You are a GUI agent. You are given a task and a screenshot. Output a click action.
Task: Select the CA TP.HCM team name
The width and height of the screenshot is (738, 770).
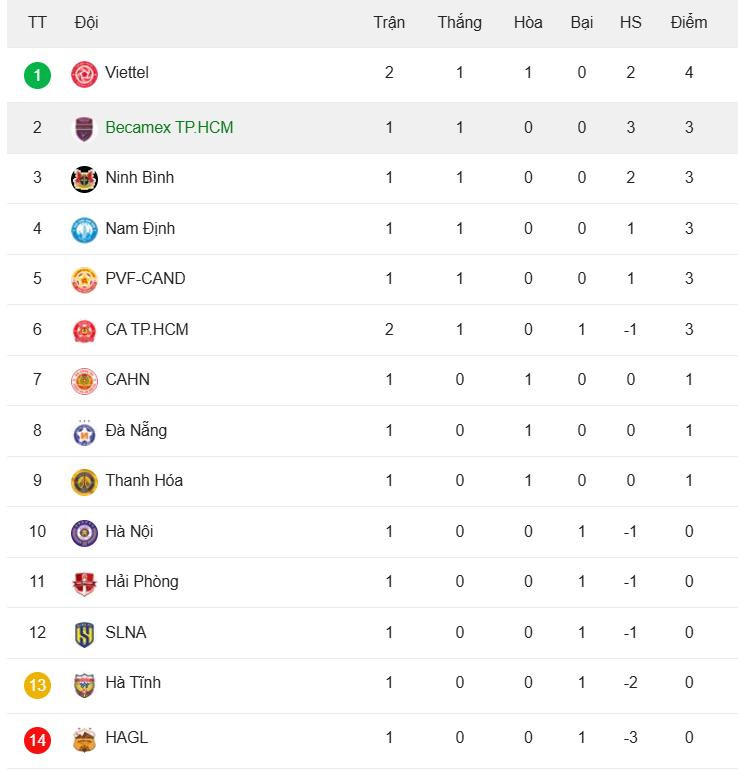[147, 329]
